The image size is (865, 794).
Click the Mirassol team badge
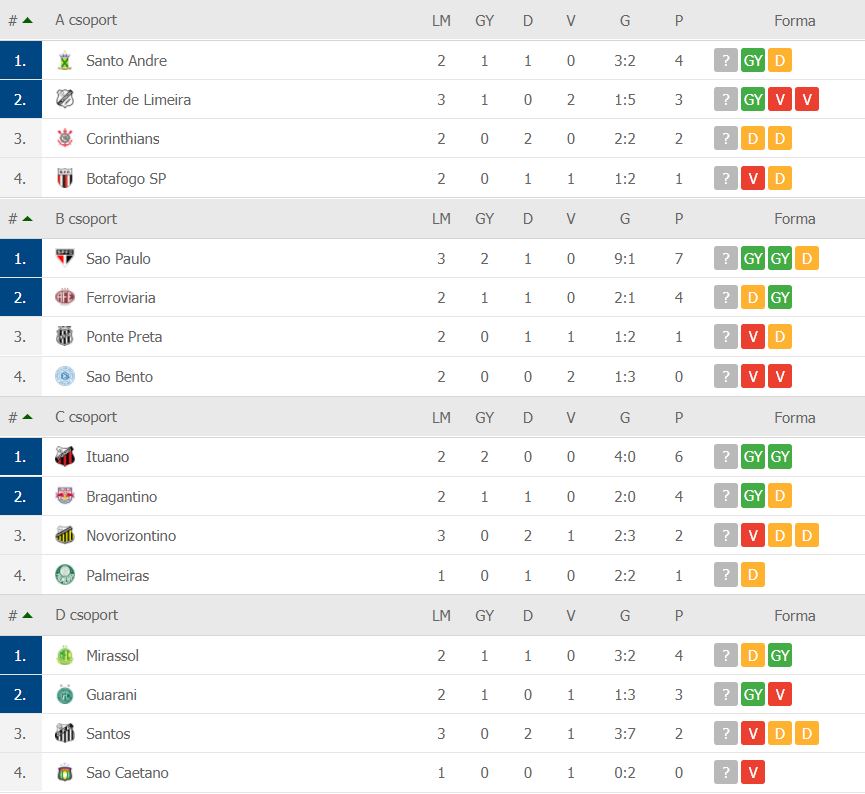point(65,656)
